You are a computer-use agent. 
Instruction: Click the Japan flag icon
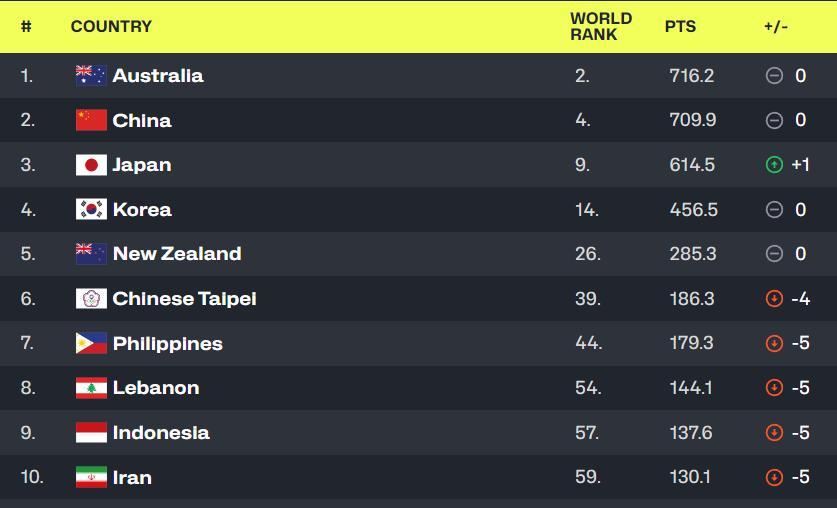point(91,165)
